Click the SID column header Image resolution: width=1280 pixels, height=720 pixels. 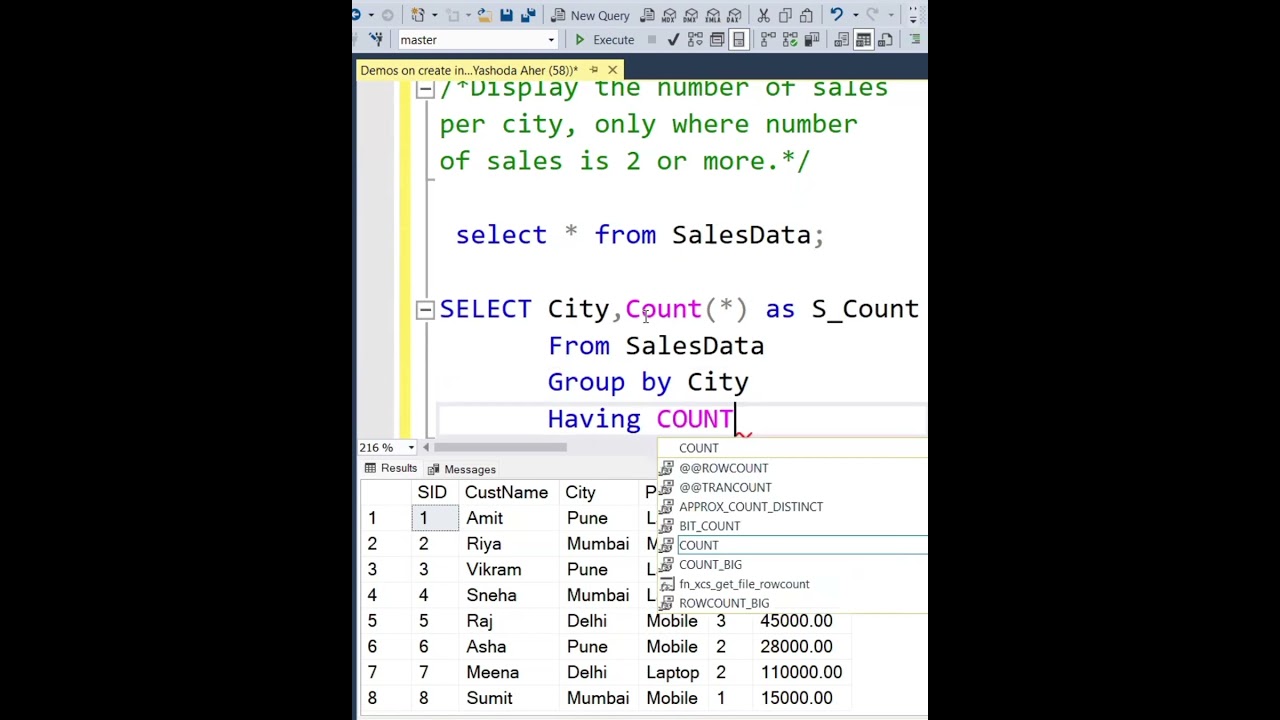point(434,492)
